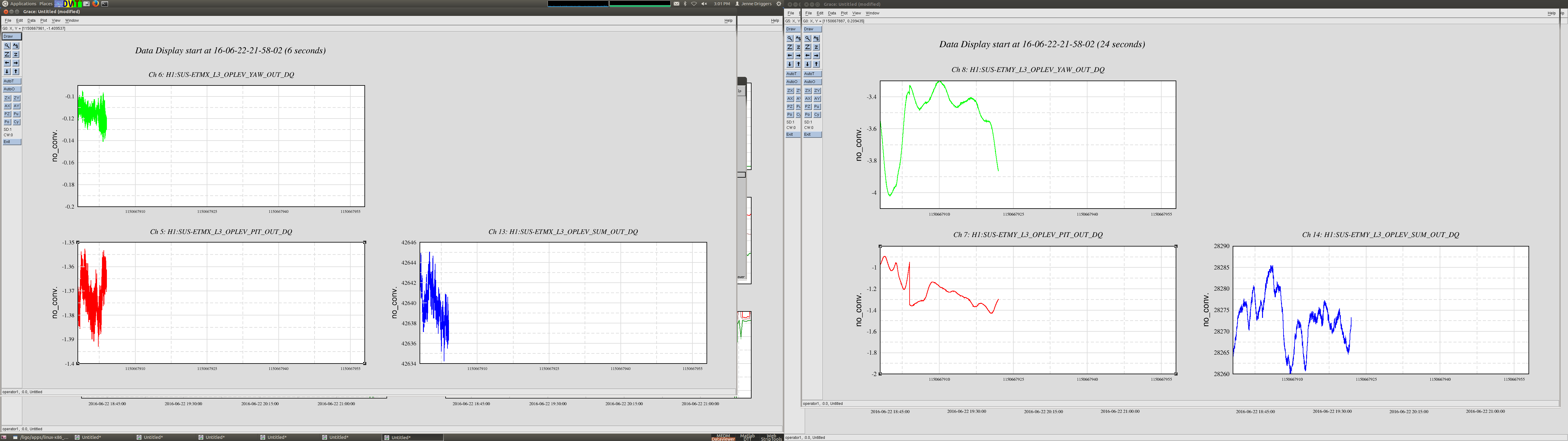This screenshot has height=441, width=1568.
Task: Click the AY button in the ETMX window
Action: click(17, 106)
